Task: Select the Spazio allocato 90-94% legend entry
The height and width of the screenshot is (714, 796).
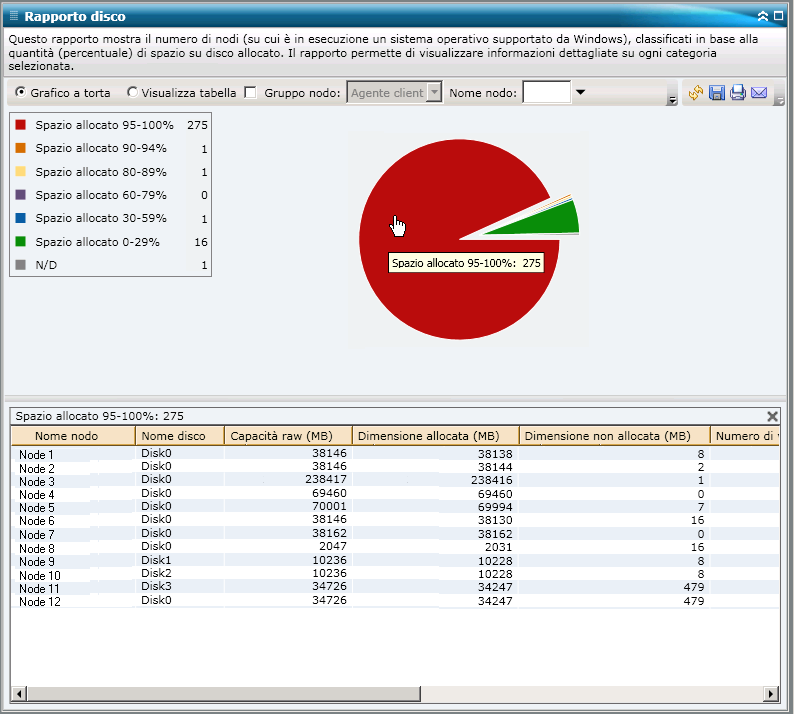Action: point(100,149)
